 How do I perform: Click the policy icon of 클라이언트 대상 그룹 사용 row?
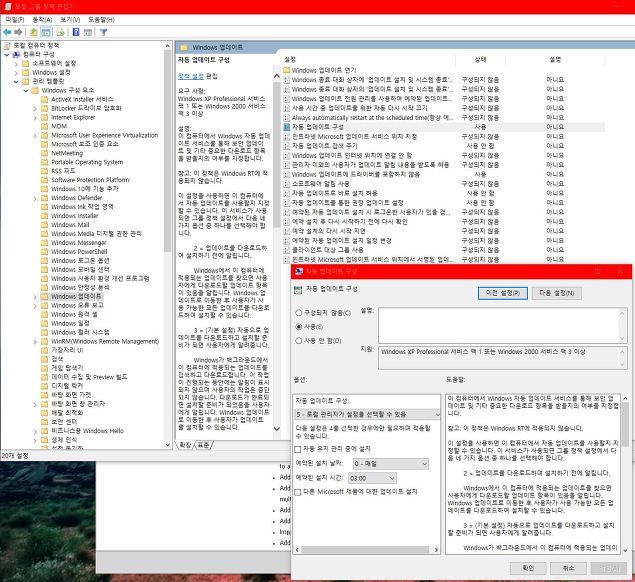[287, 250]
